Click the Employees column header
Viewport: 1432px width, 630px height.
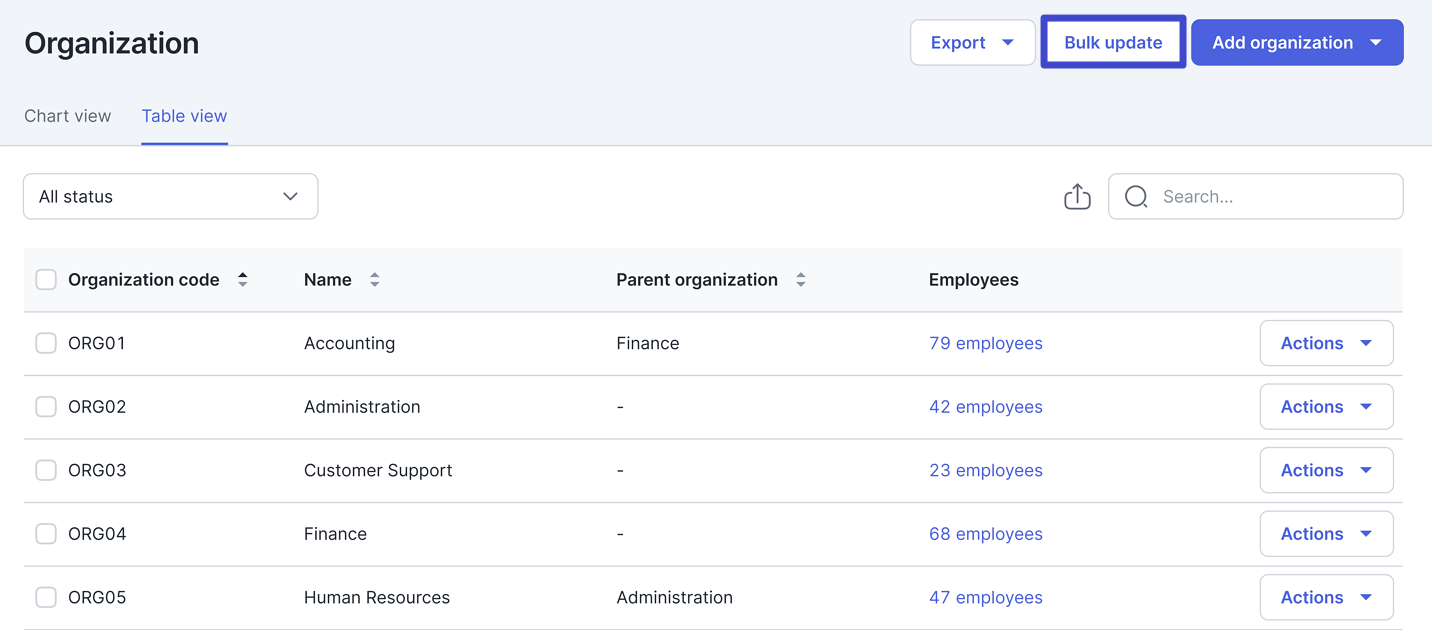click(x=973, y=280)
